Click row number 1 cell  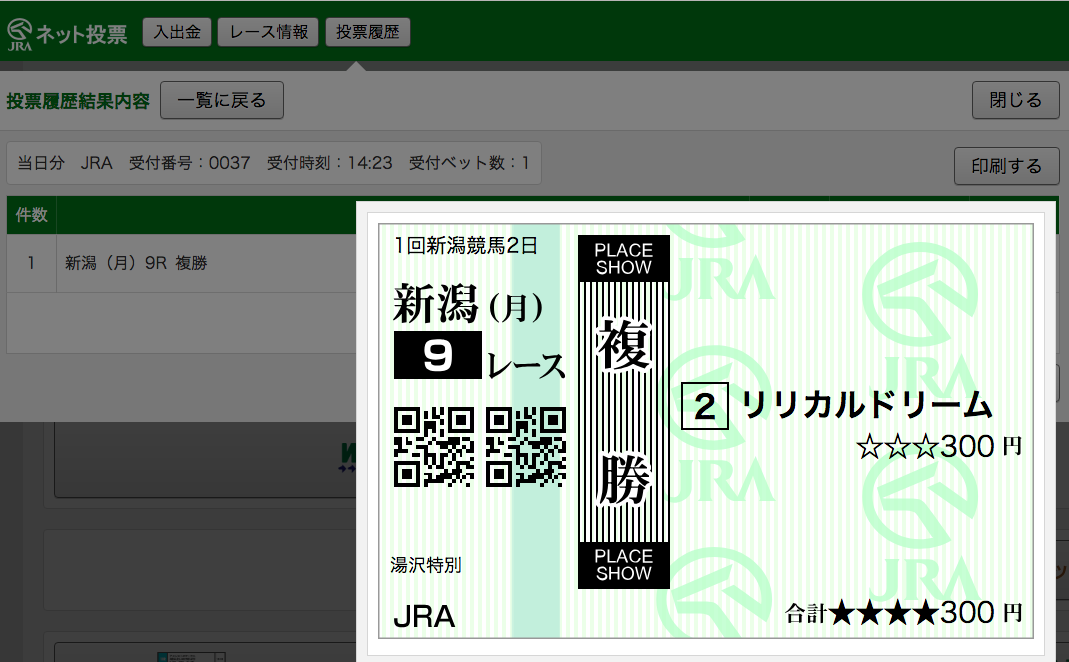click(31, 263)
